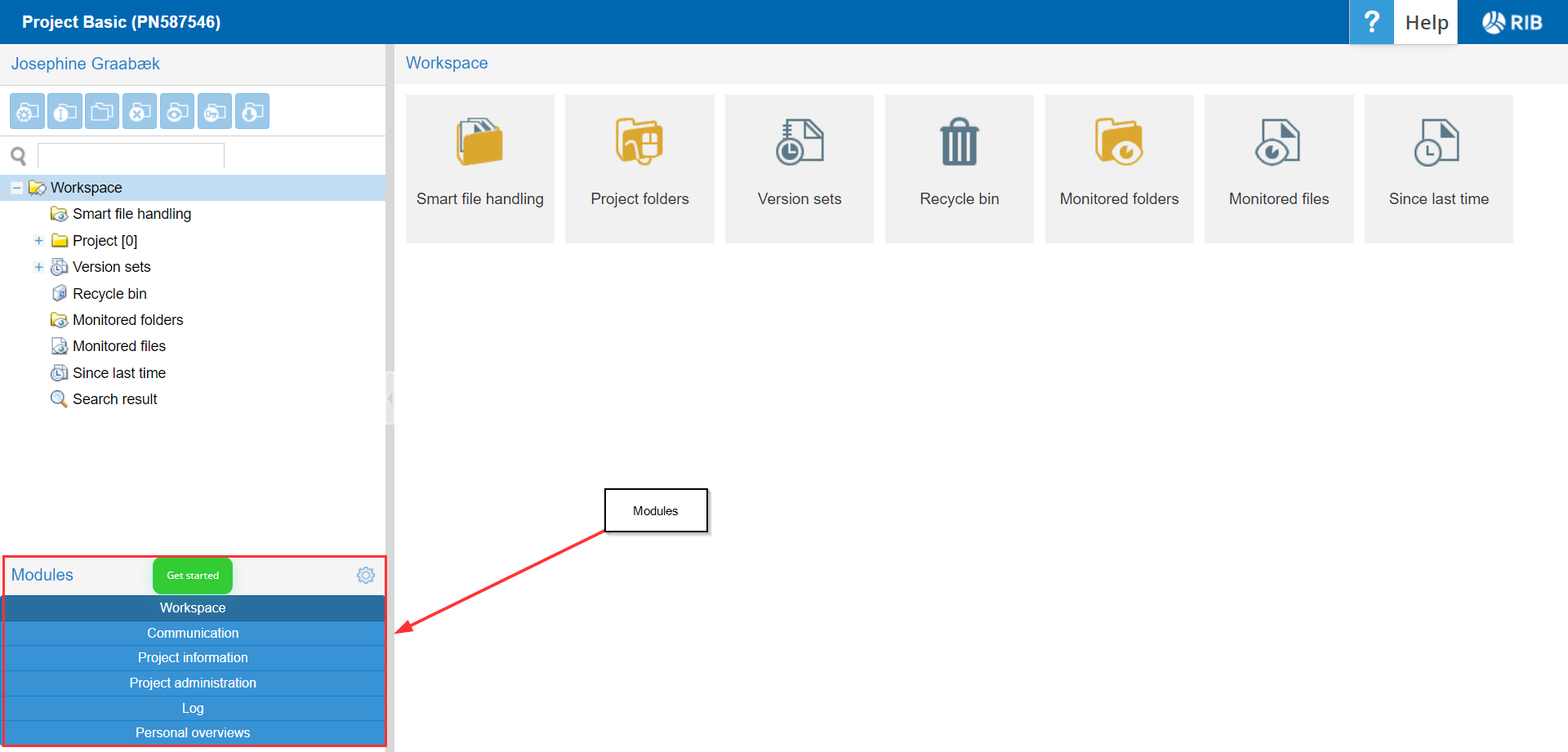This screenshot has width=1568, height=752.
Task: Open the Personal overviews module
Action: pyautogui.click(x=193, y=733)
